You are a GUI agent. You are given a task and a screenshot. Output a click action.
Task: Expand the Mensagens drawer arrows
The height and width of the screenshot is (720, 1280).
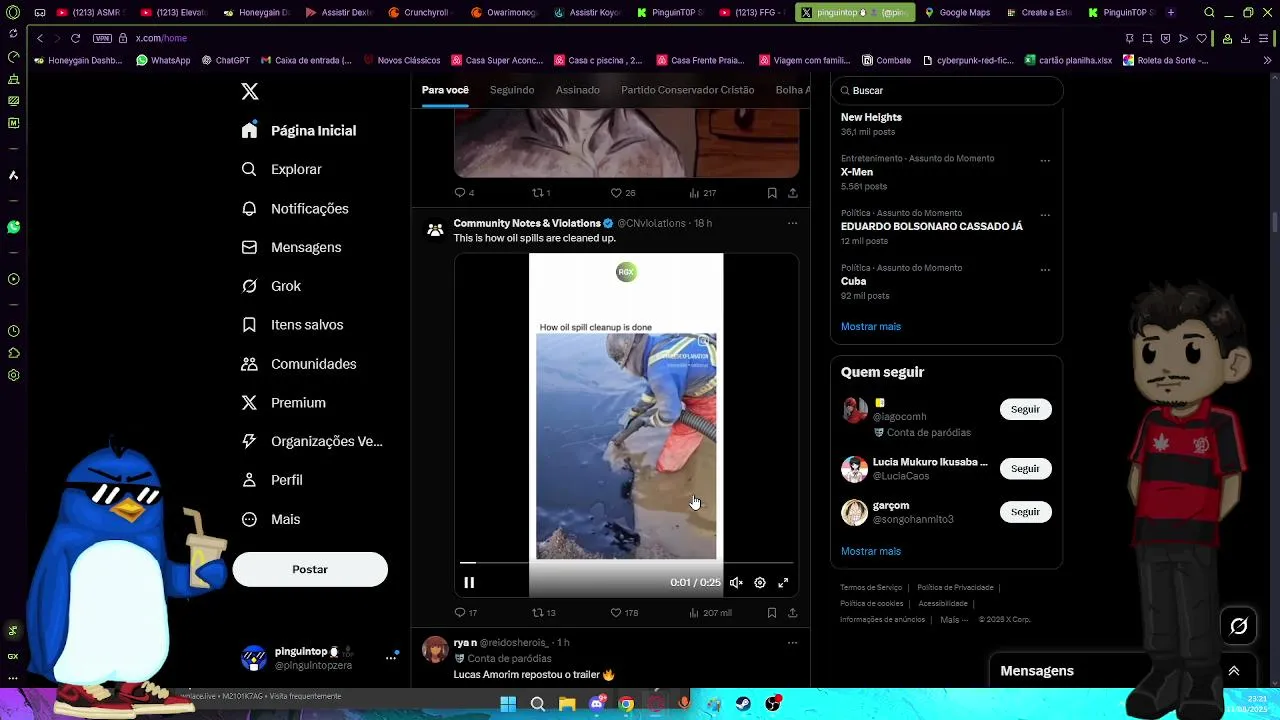click(1234, 671)
